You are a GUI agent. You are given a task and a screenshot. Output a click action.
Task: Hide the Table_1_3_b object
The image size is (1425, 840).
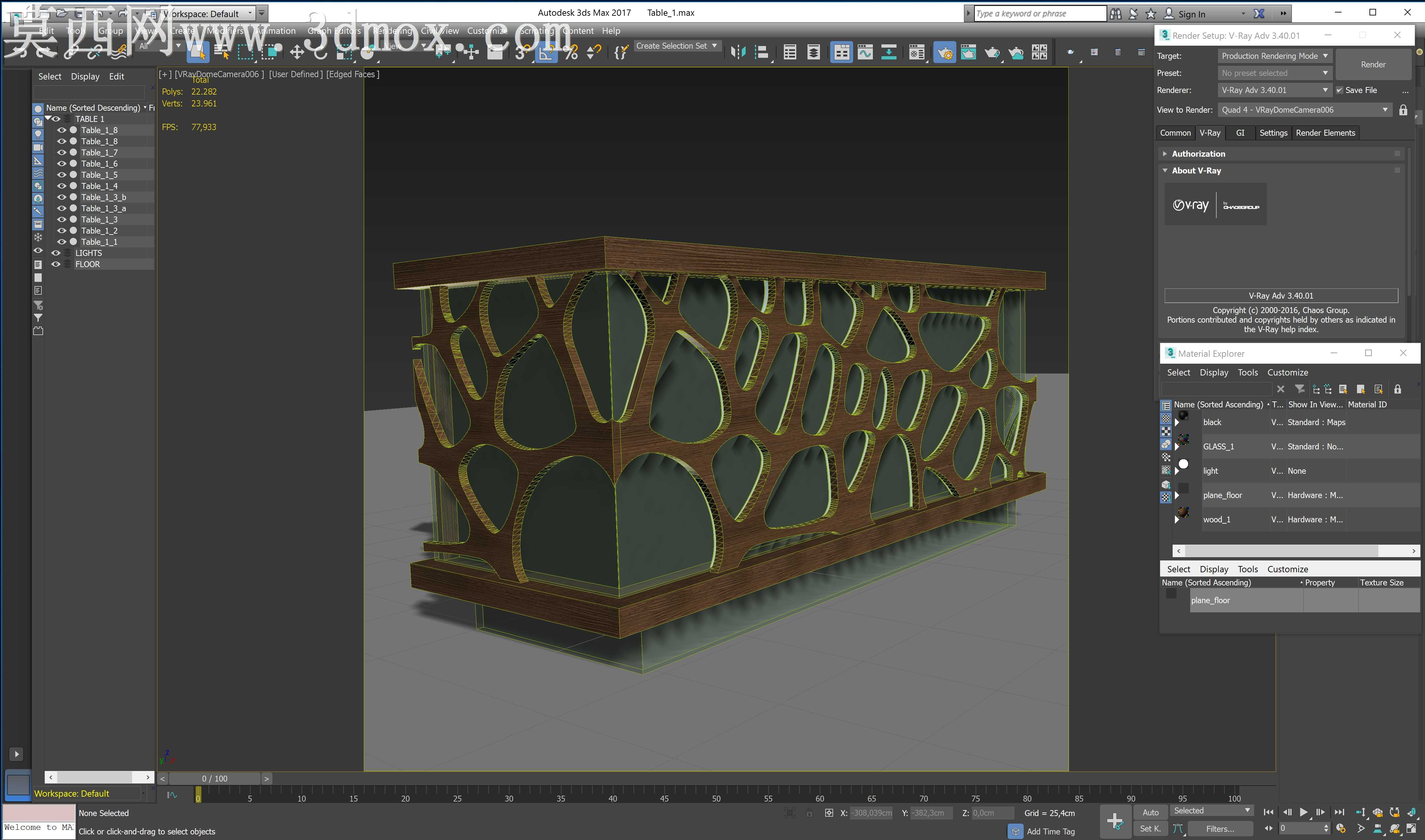[x=62, y=197]
